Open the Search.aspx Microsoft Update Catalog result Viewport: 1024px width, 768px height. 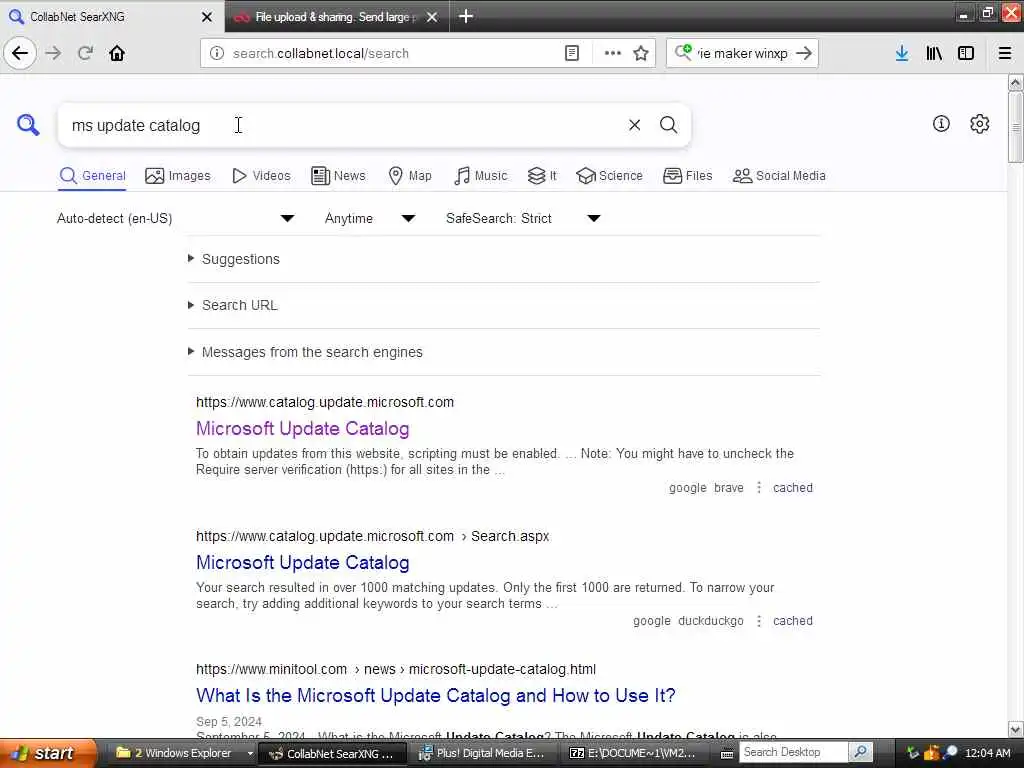coord(302,562)
